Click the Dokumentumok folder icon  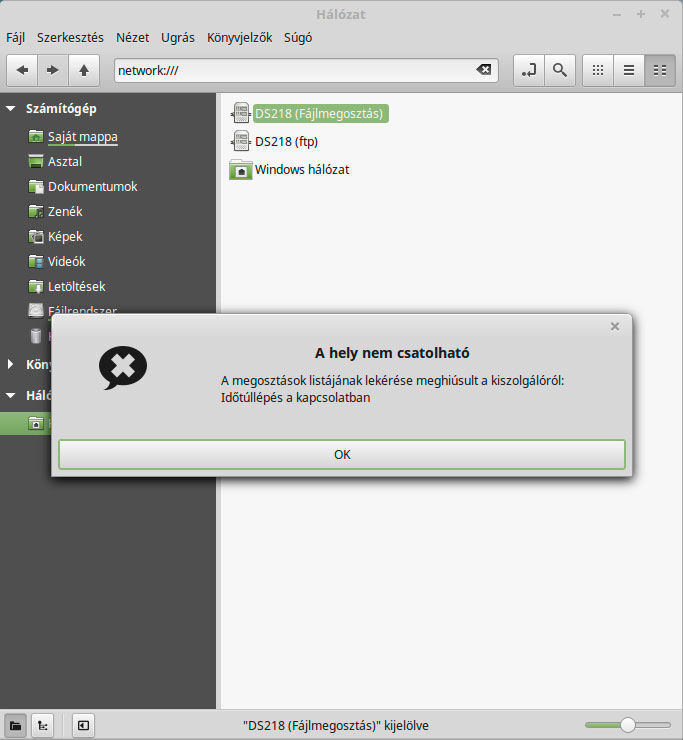pyautogui.click(x=36, y=186)
